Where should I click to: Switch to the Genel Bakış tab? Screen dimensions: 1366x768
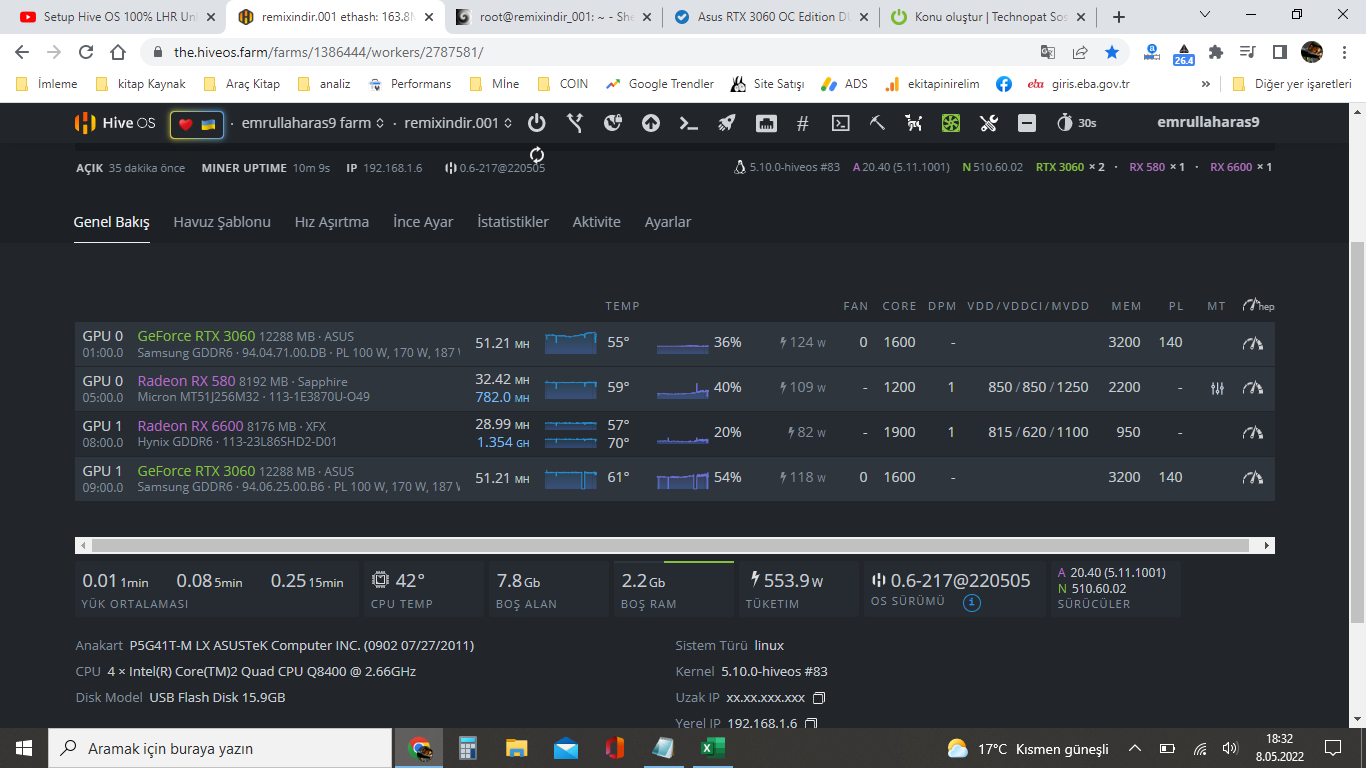pos(112,222)
